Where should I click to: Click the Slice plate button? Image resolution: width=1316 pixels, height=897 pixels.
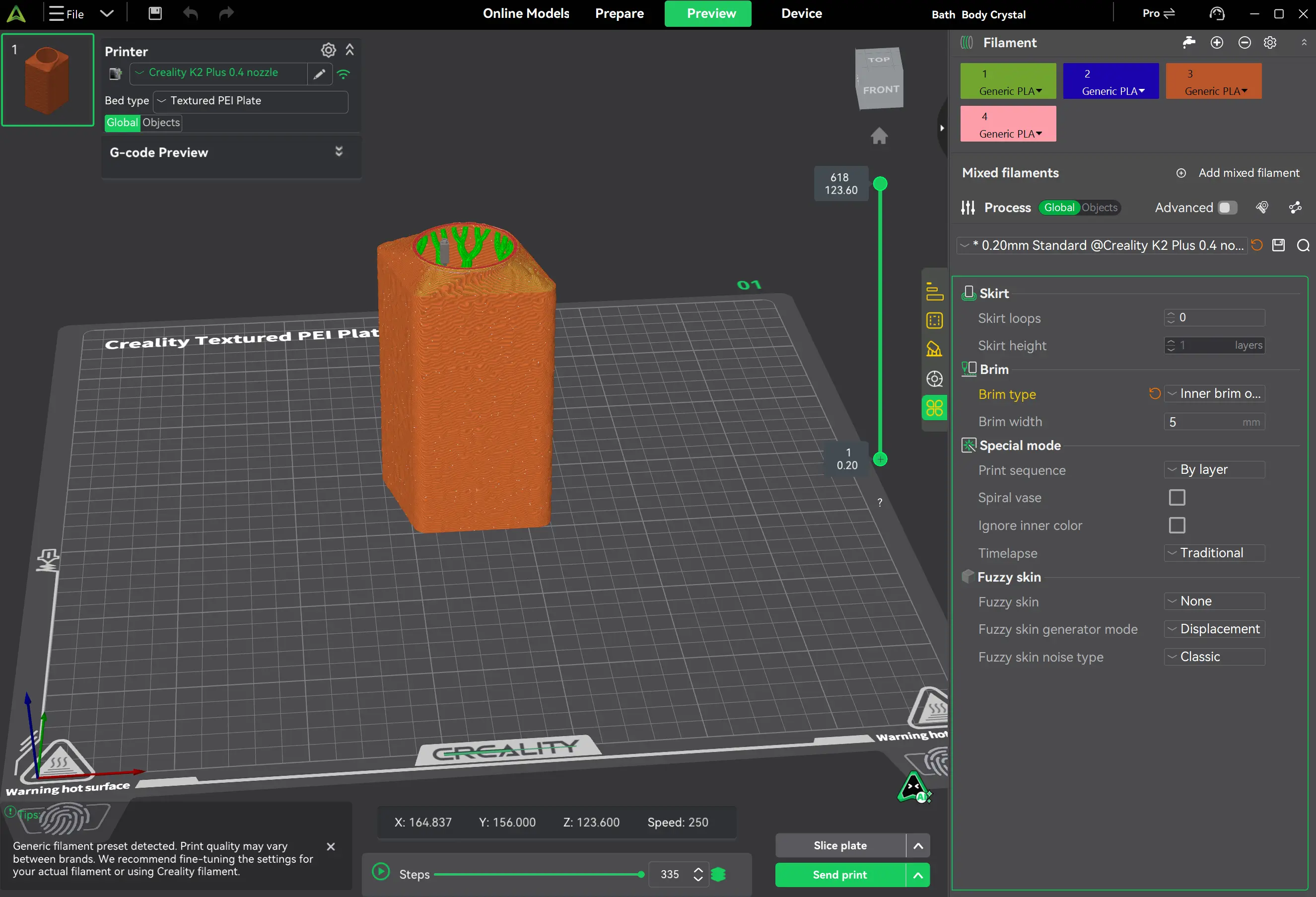click(840, 845)
